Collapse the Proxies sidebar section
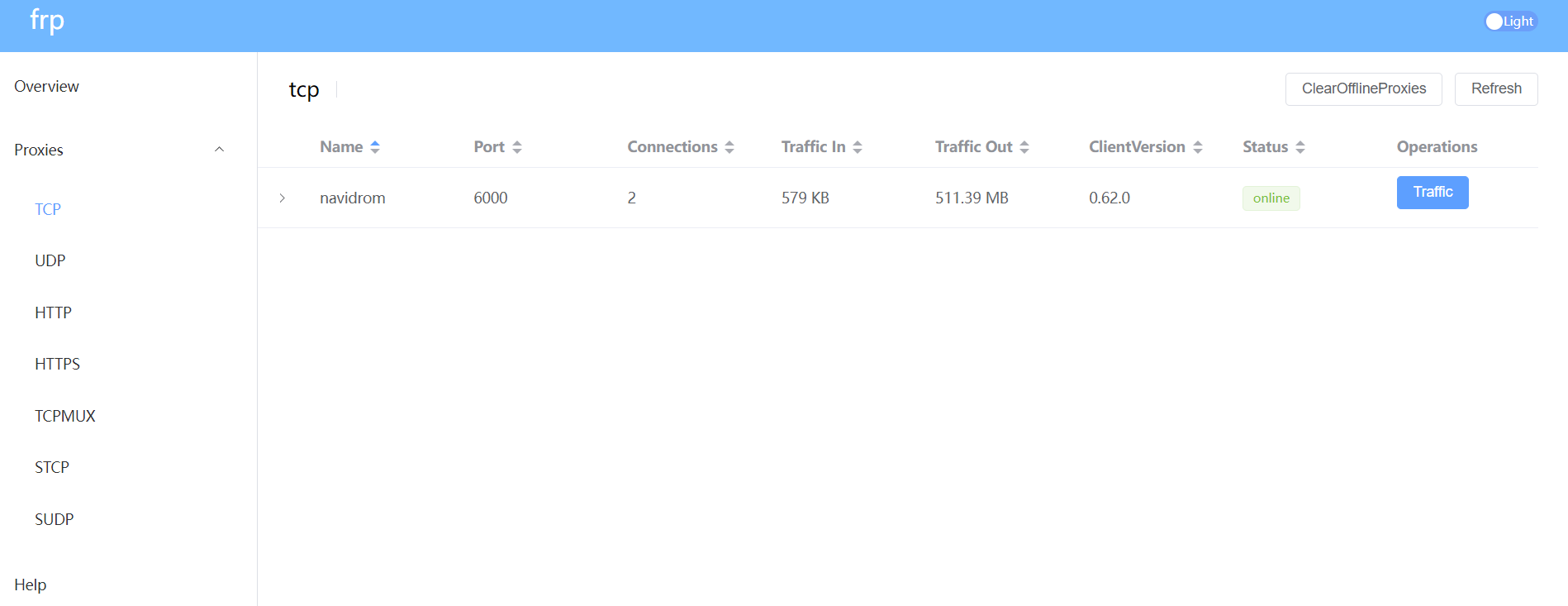This screenshot has height=606, width=1568. (x=219, y=150)
